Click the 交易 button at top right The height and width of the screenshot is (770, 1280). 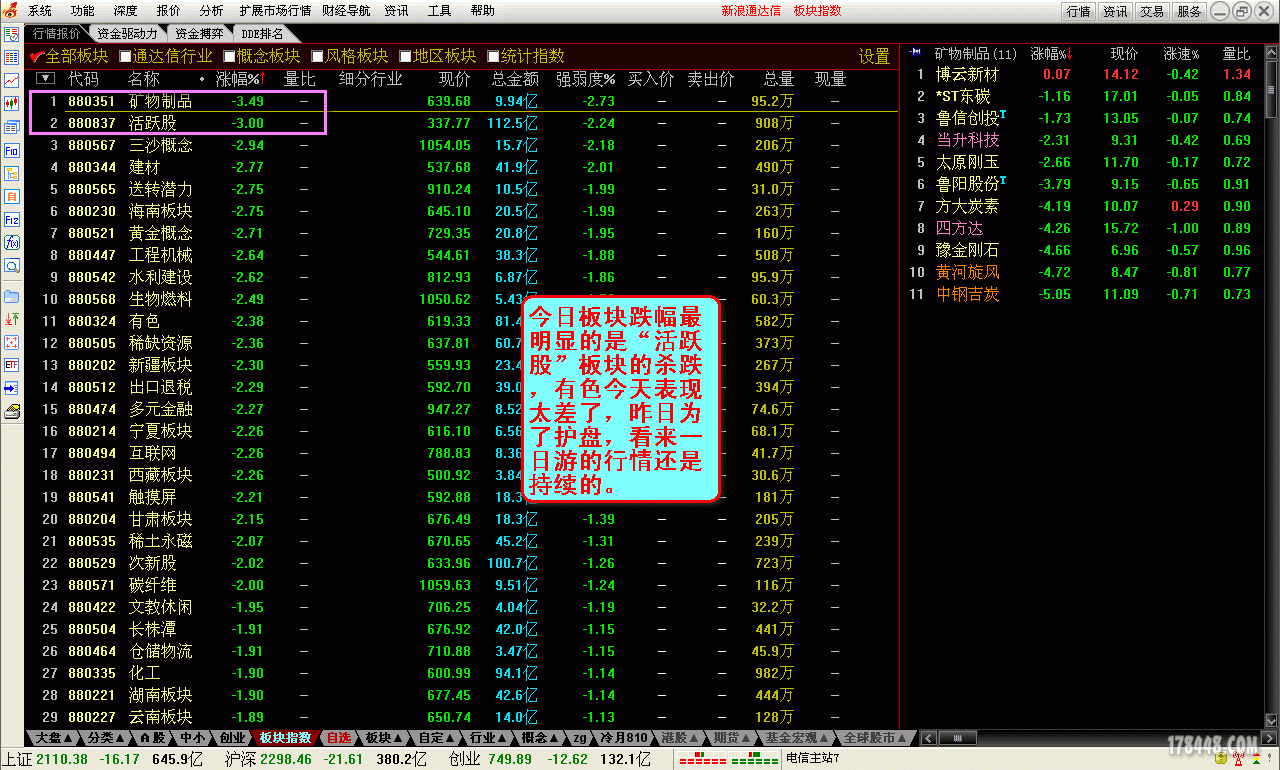[x=1152, y=11]
